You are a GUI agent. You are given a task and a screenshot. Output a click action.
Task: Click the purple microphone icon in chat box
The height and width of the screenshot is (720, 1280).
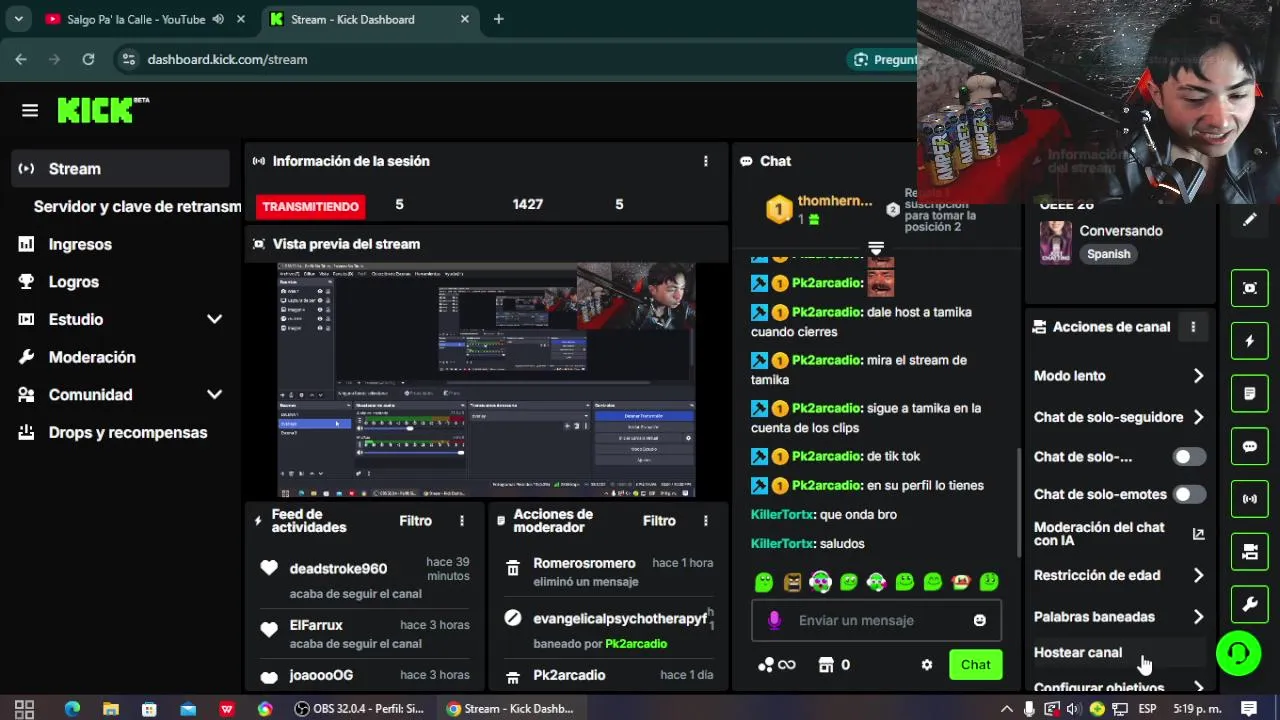click(x=774, y=621)
